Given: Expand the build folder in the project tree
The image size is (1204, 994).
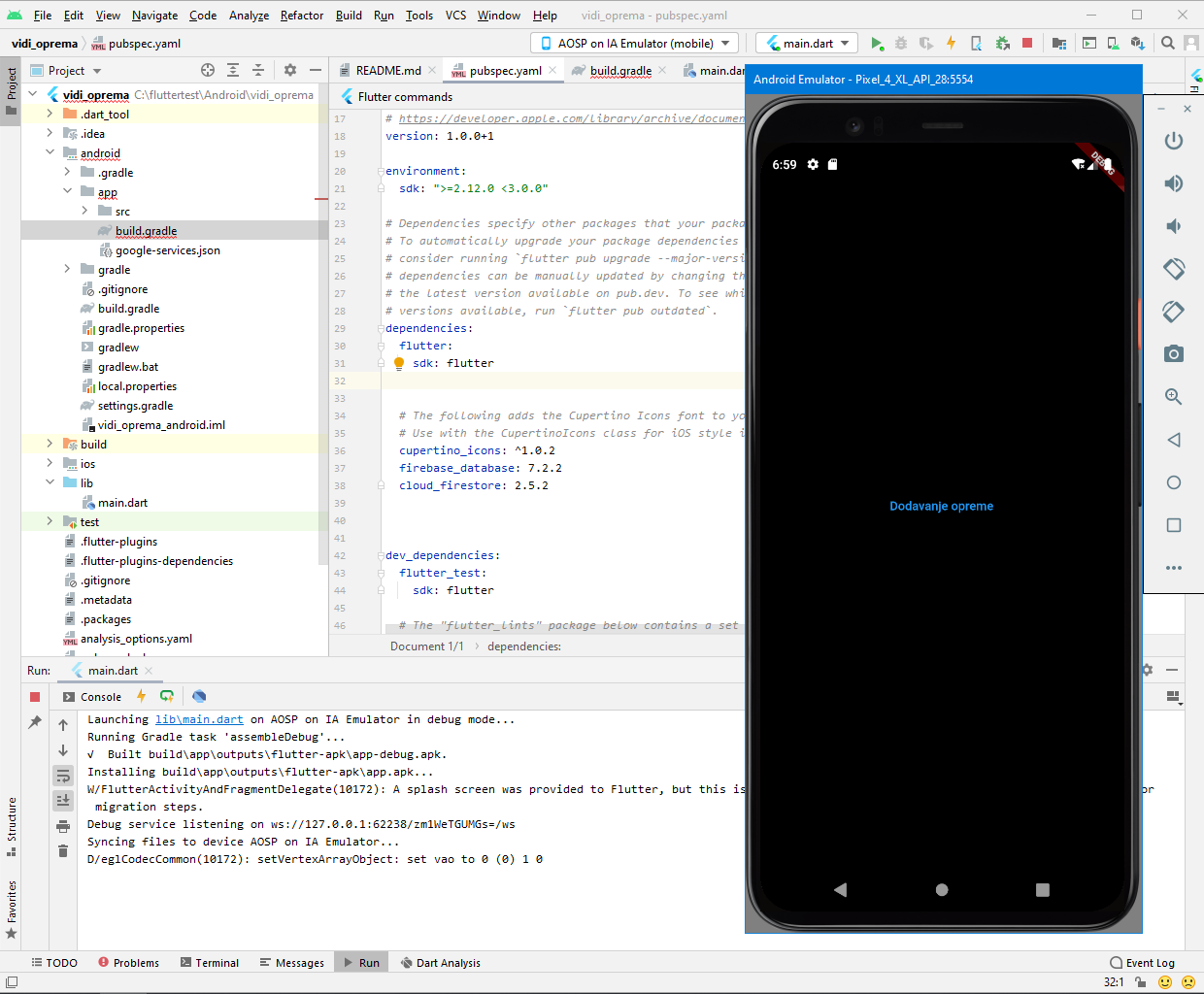Looking at the screenshot, I should tap(50, 445).
